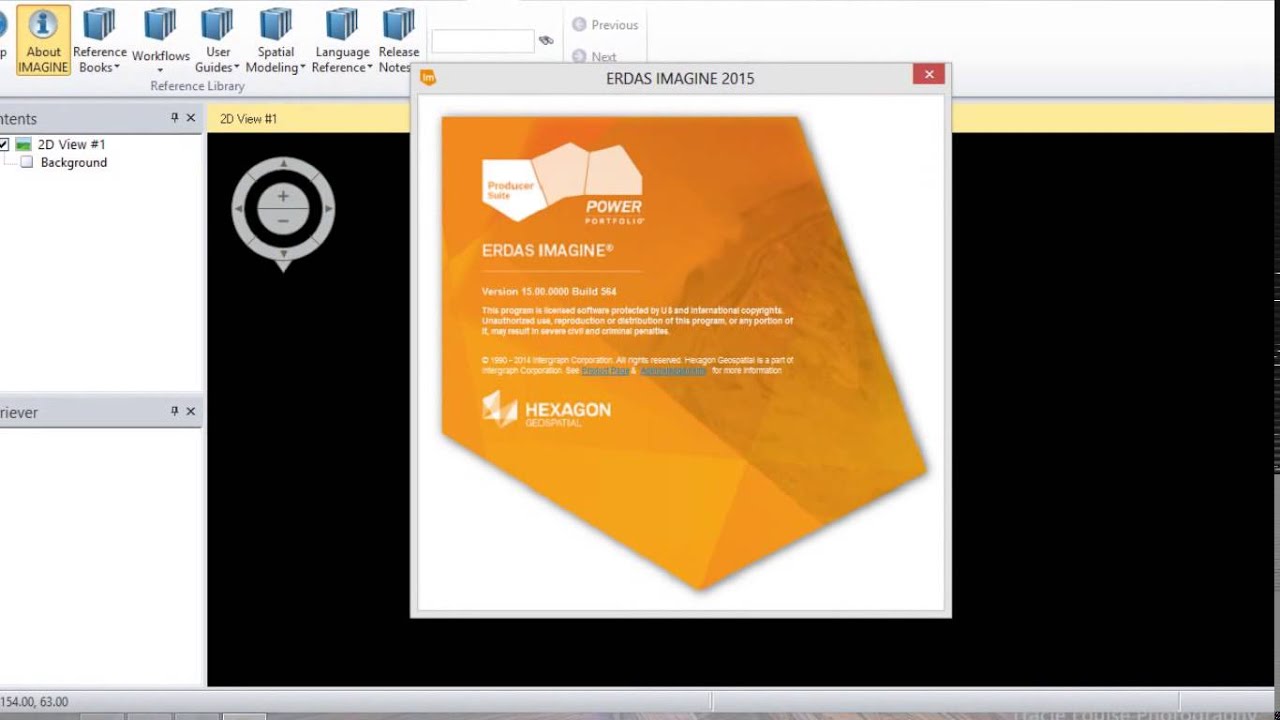Open the Spatial Modeling dropdown
This screenshot has height=720, width=1280.
276,40
